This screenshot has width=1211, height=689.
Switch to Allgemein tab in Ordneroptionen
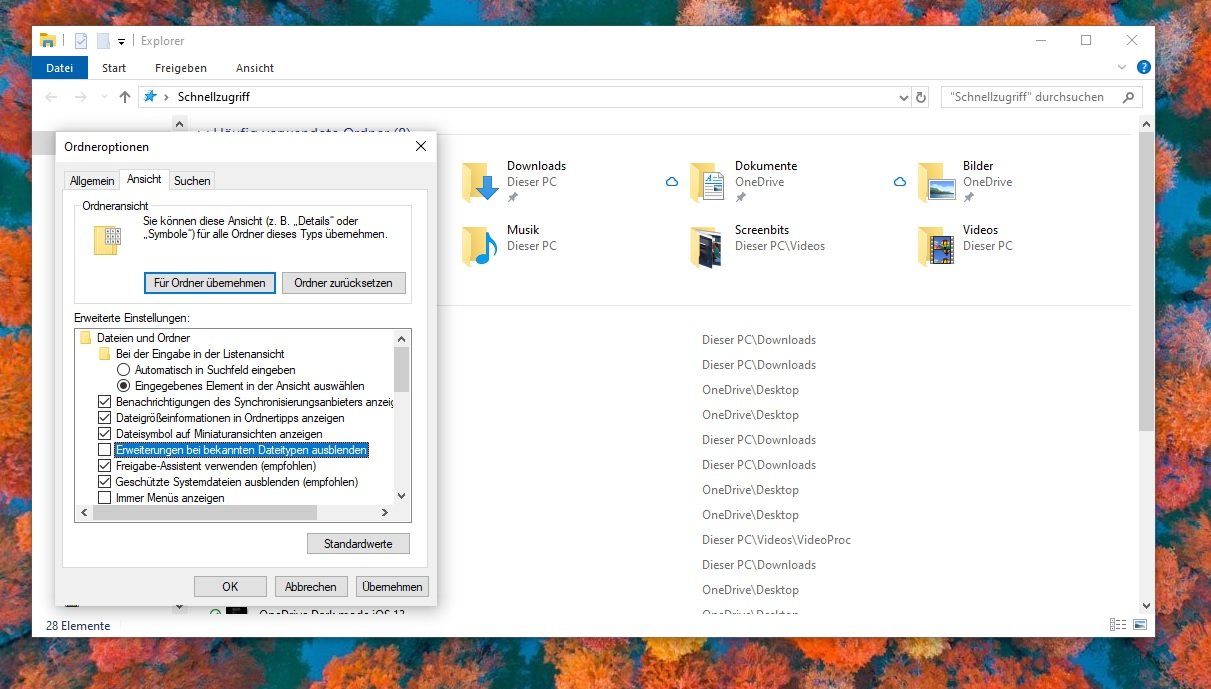(92, 181)
